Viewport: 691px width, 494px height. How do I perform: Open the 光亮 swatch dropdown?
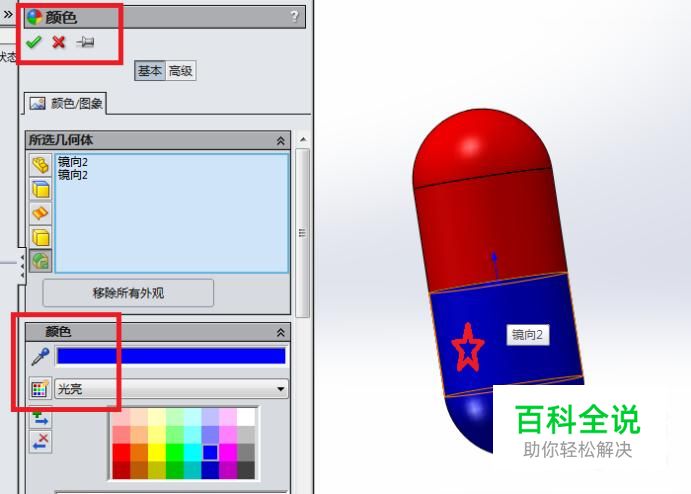click(172, 389)
